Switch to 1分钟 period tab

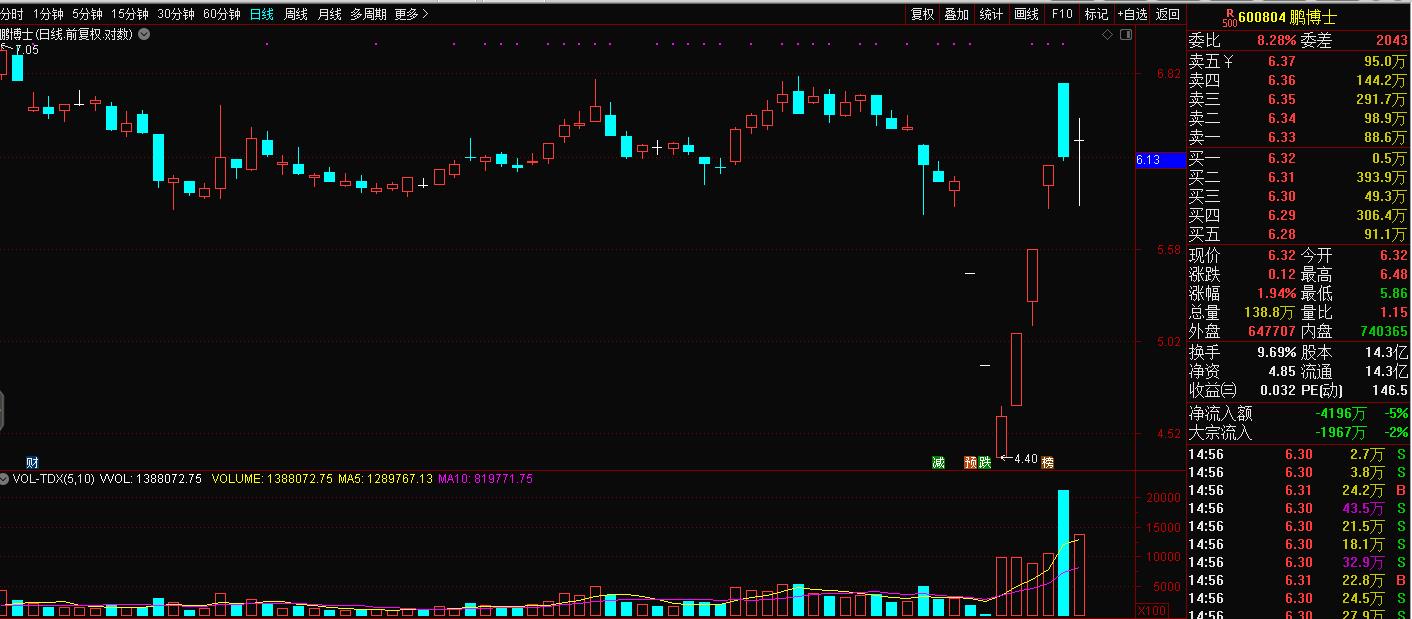click(48, 14)
